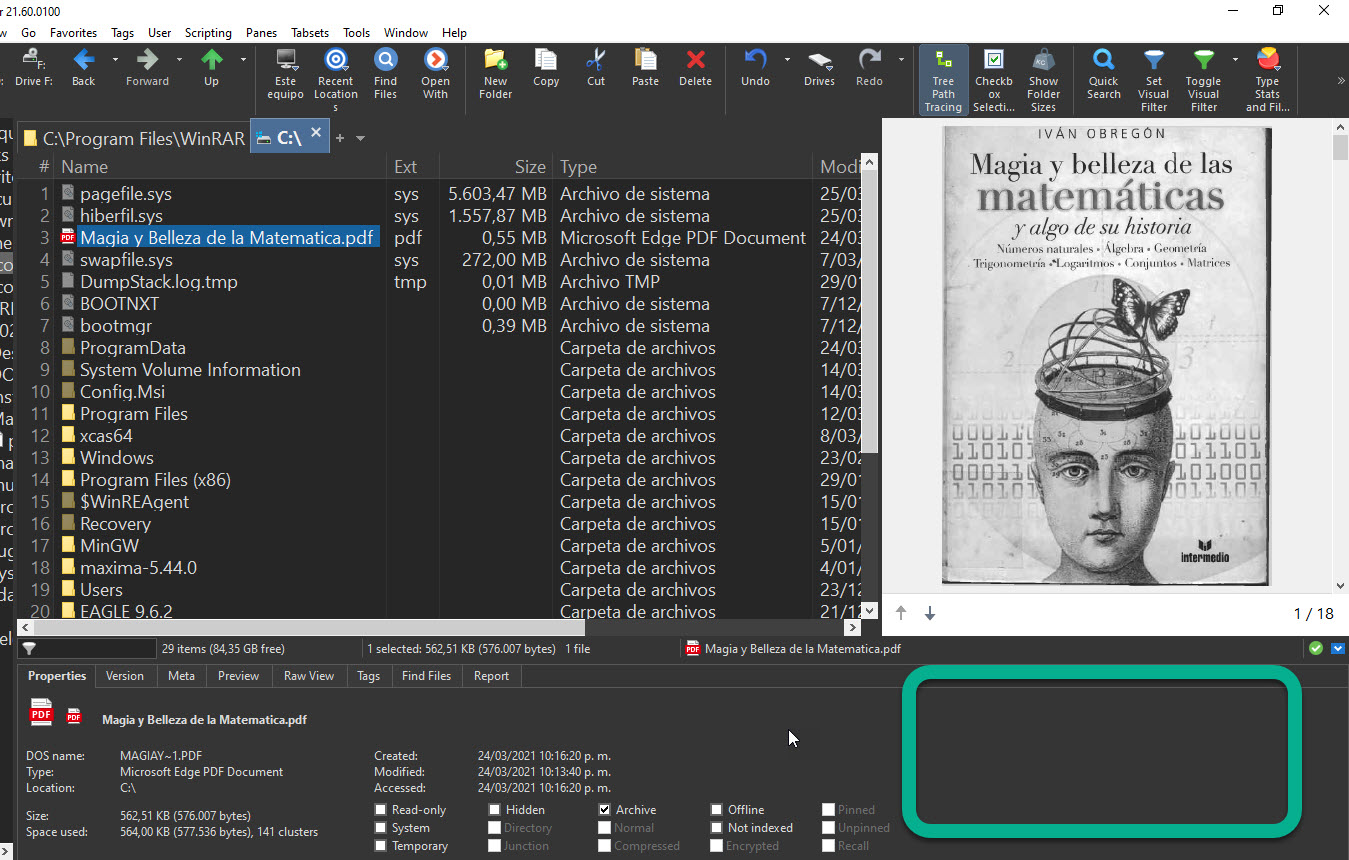Click the file list horizontal scrollbar
This screenshot has height=860, width=1349.
[308, 628]
